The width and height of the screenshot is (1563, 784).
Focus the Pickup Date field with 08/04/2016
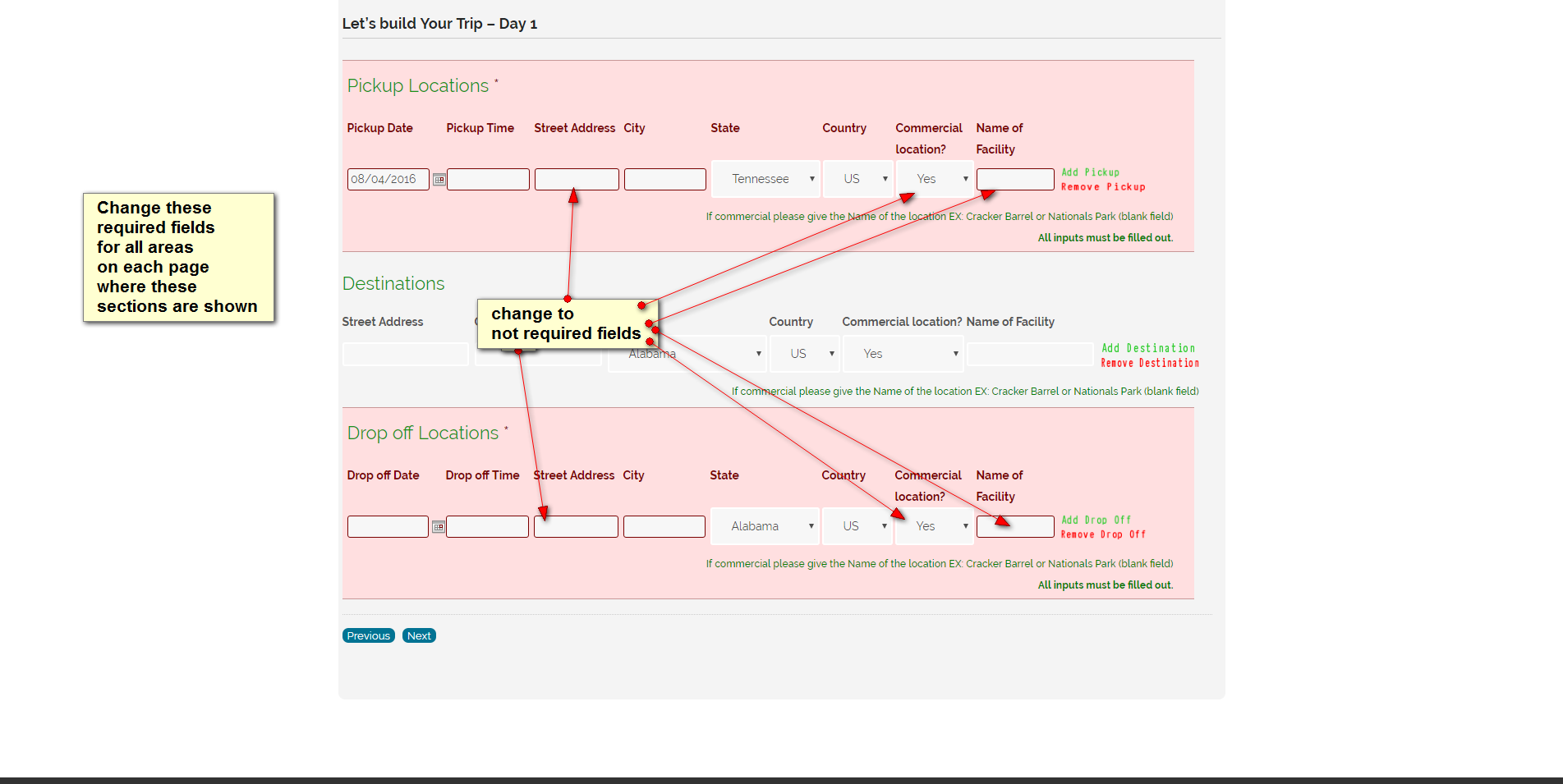[x=388, y=179]
